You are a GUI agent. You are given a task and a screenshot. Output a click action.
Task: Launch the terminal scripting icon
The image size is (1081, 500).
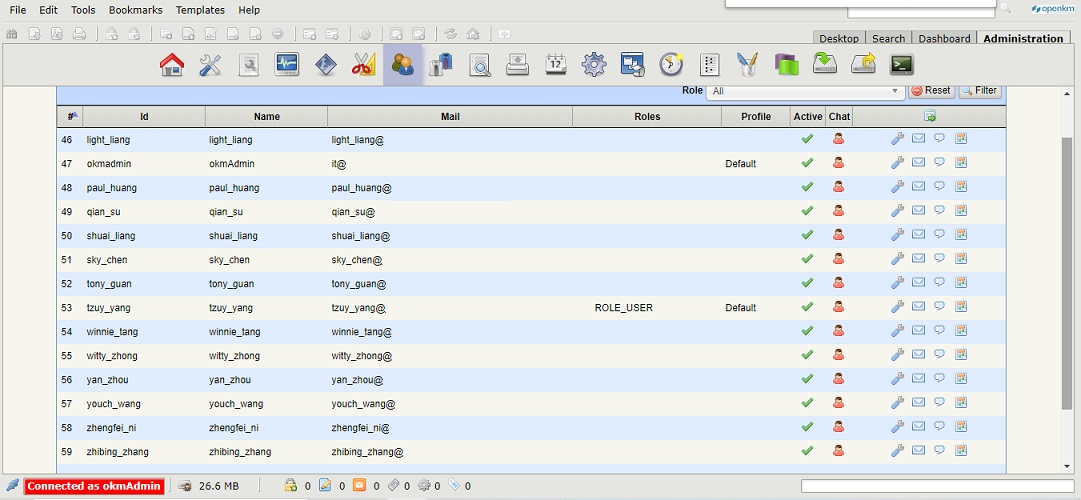tap(902, 65)
